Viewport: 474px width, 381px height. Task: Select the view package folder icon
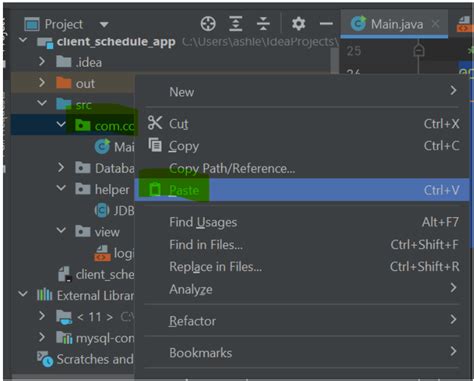[x=83, y=231]
